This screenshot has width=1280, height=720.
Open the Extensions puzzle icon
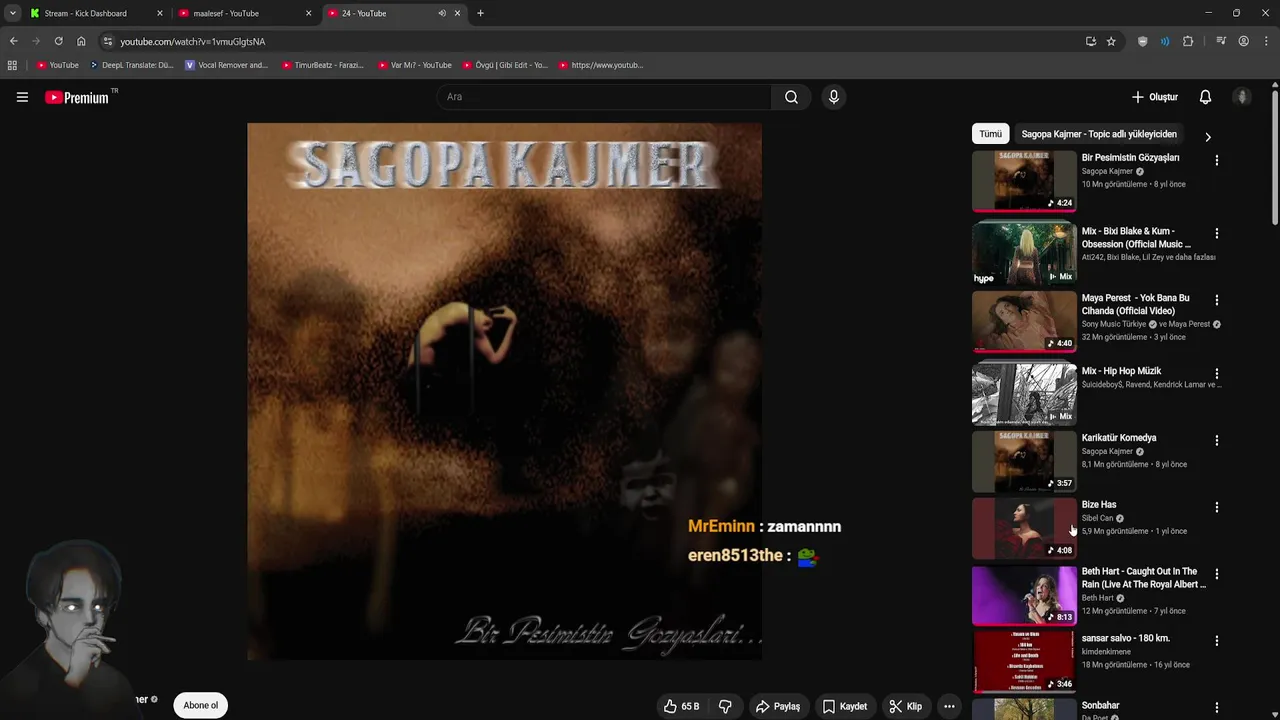point(1188,41)
